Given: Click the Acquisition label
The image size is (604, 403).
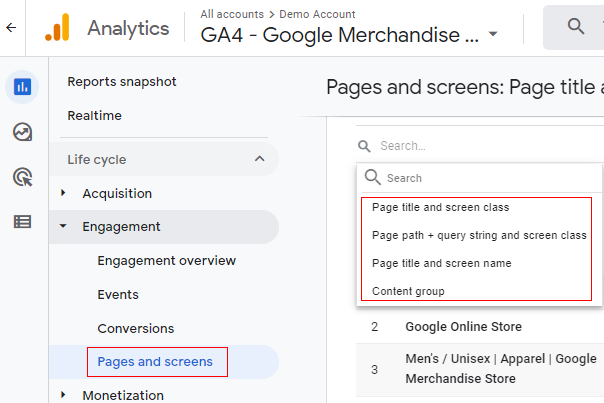Looking at the screenshot, I should (x=117, y=193).
